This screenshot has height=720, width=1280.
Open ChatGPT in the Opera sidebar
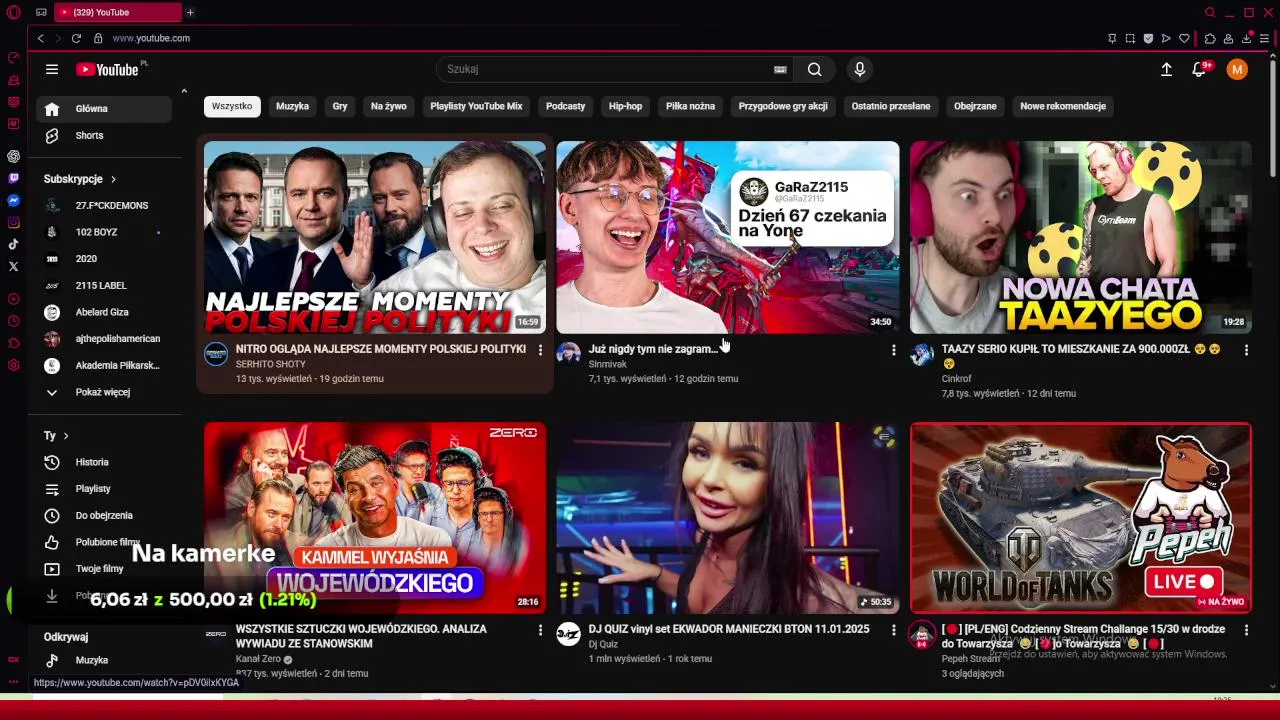[13, 156]
